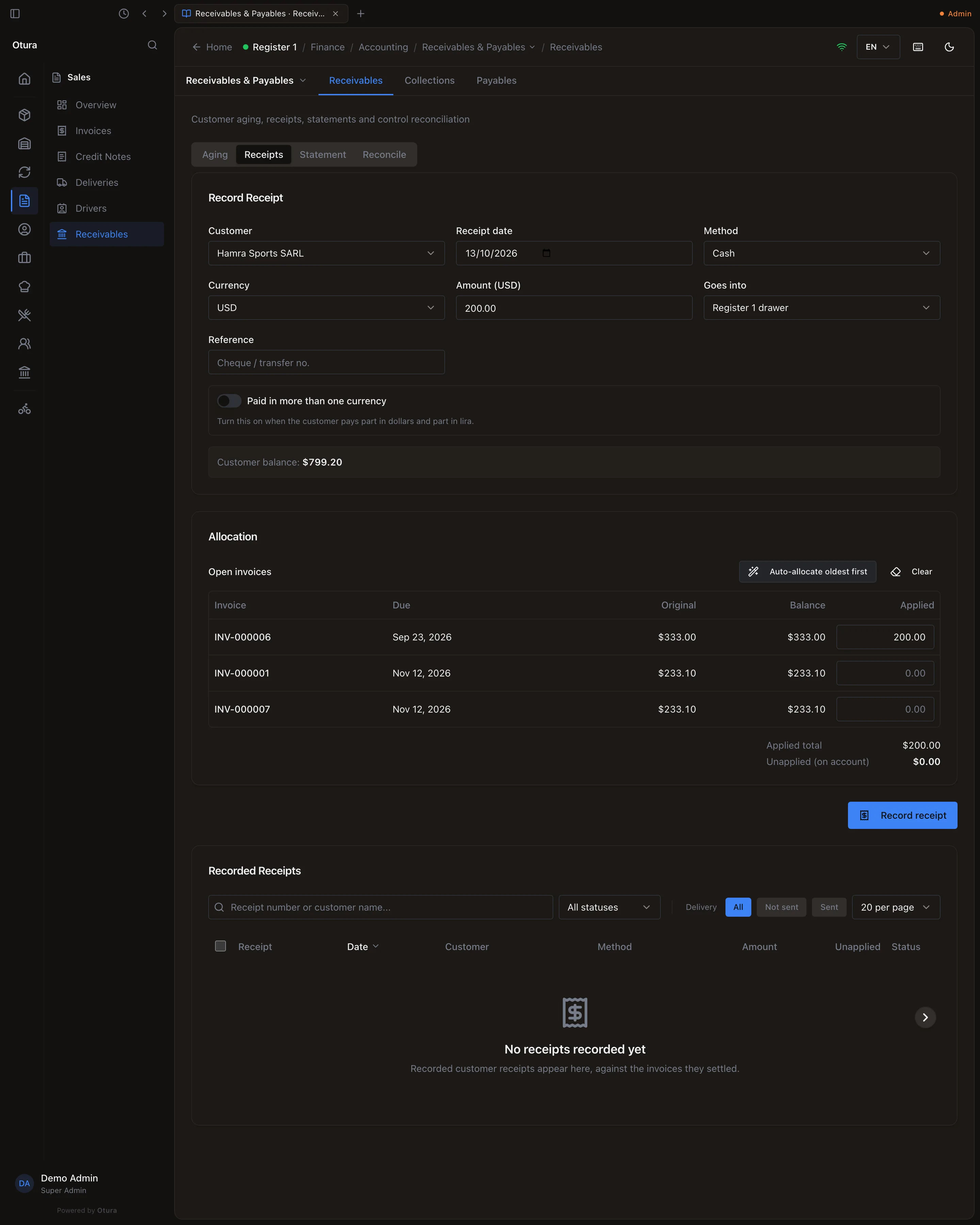Switch to the Collections tab
This screenshot has height=1225, width=980.
click(x=429, y=81)
